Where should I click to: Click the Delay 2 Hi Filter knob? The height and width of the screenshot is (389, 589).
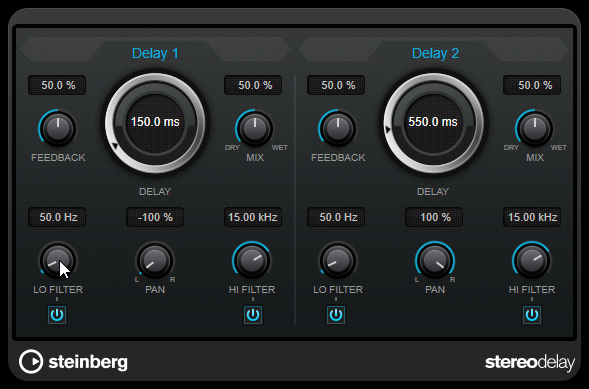[532, 260]
